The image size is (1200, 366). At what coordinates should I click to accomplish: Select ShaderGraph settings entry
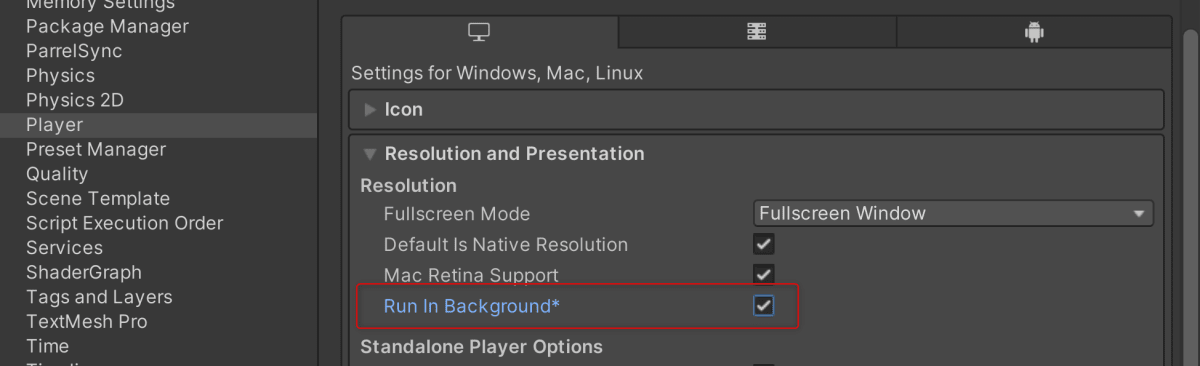coord(84,272)
